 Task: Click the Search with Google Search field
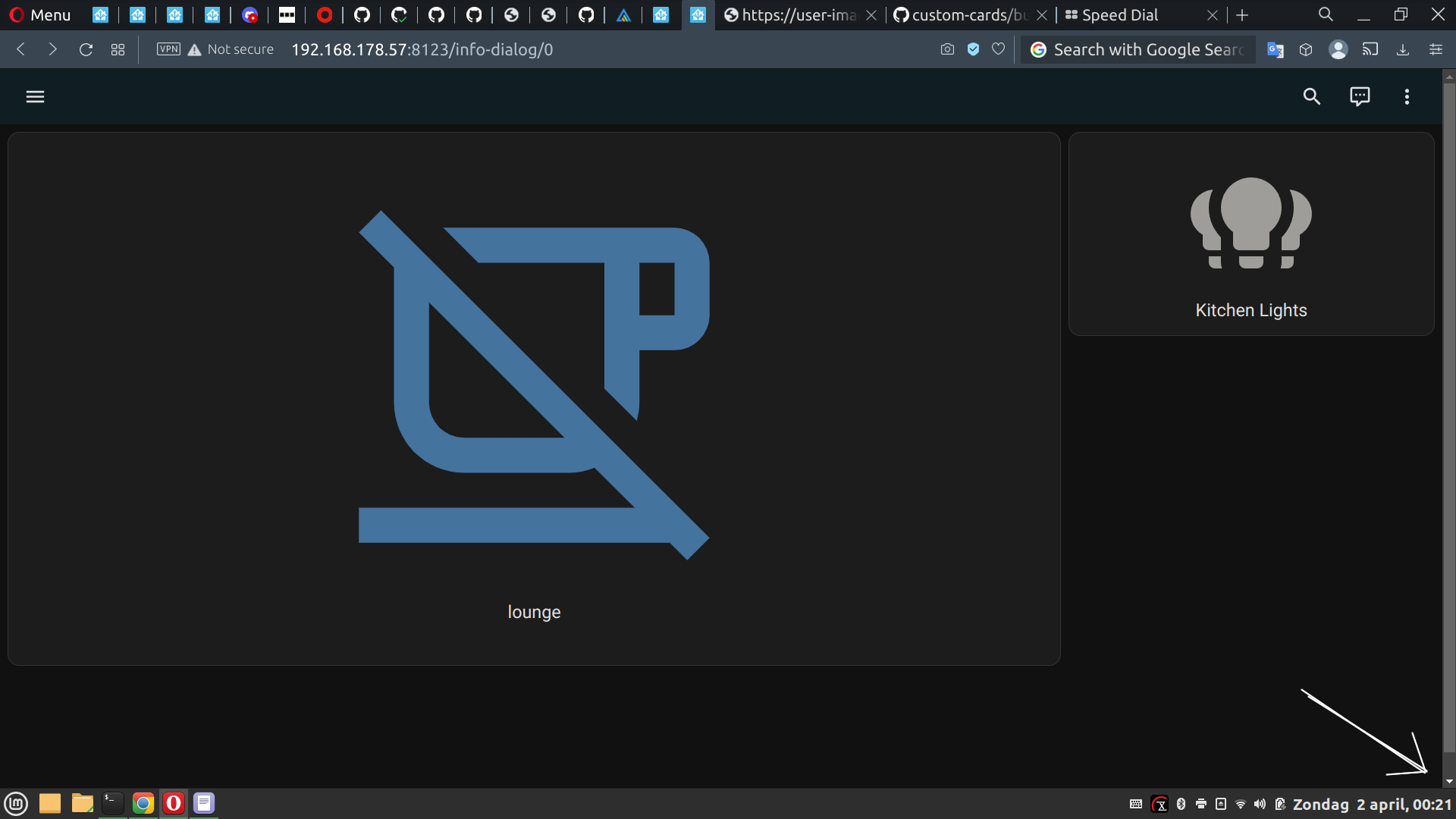click(x=1138, y=49)
